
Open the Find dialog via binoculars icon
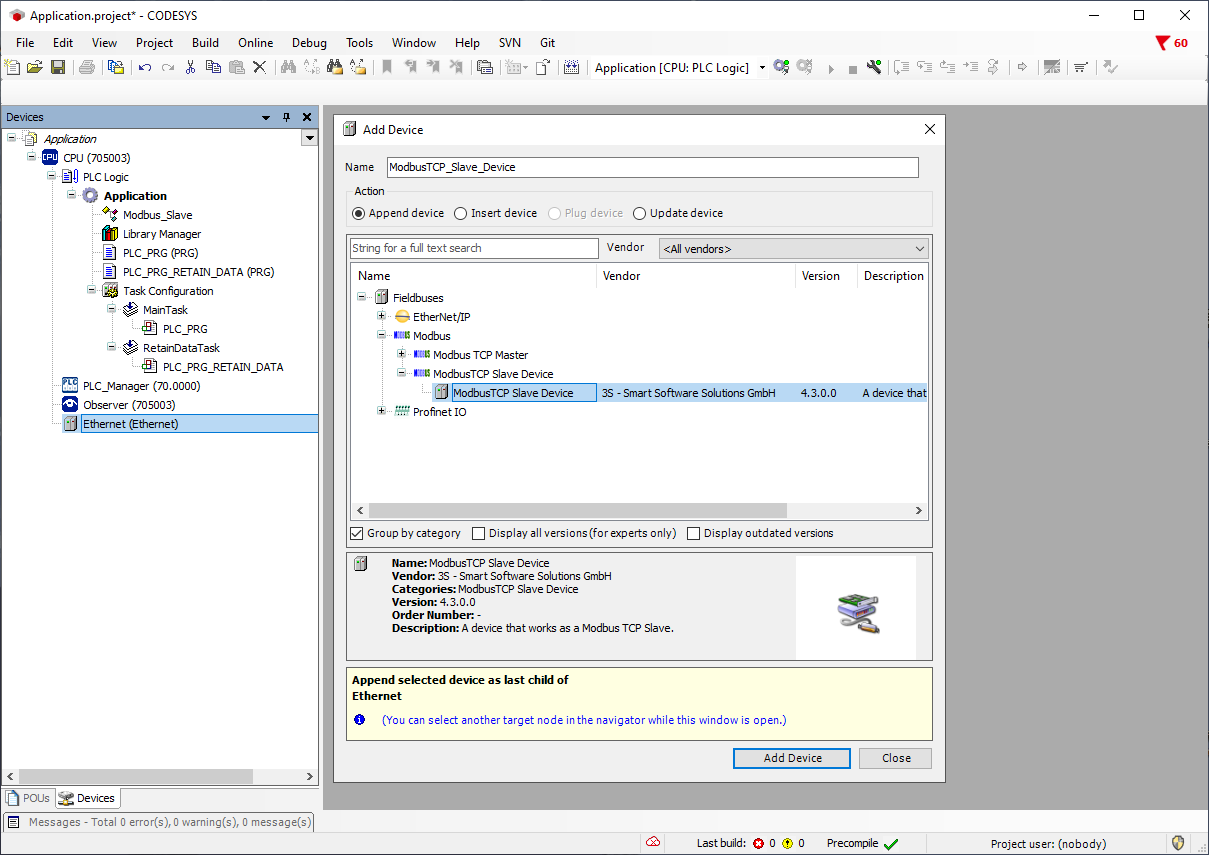pos(289,66)
